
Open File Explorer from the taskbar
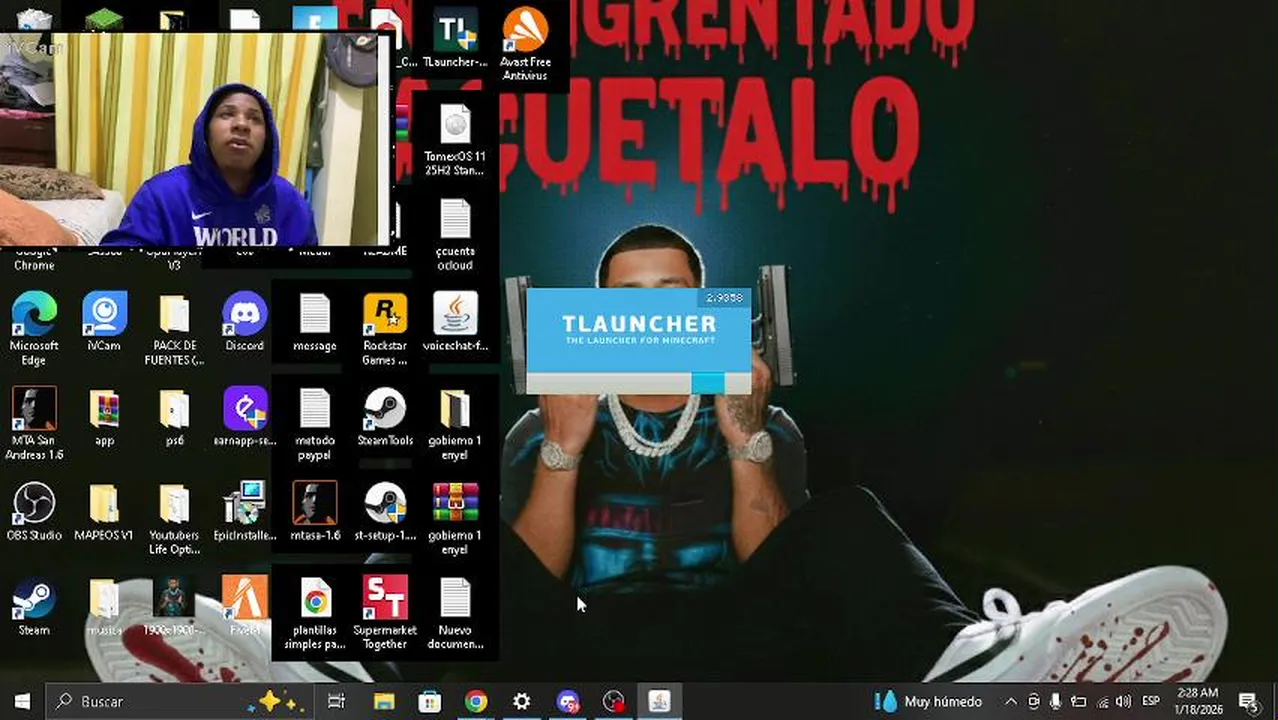pos(384,702)
